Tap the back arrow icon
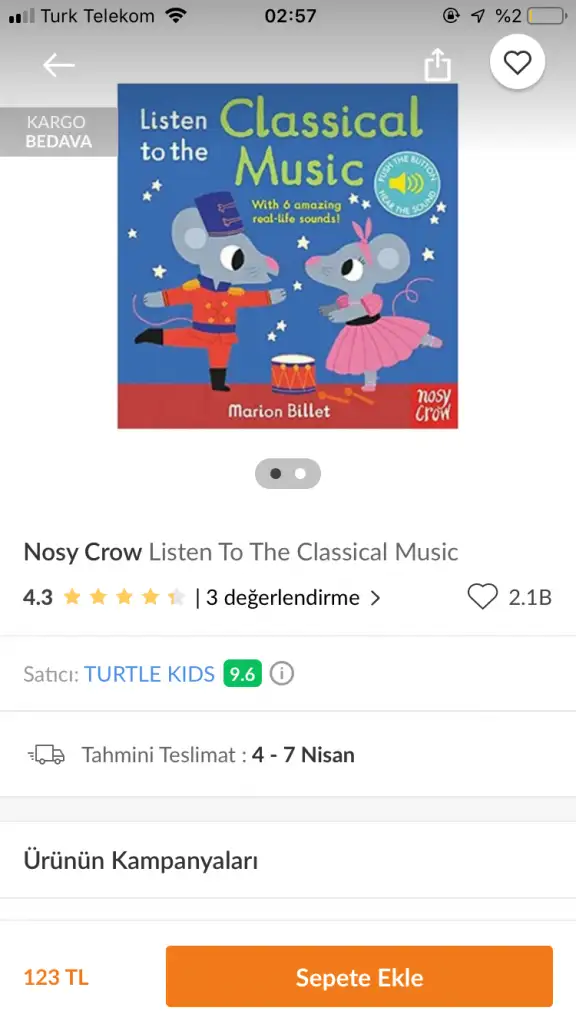Image resolution: width=576 pixels, height=1024 pixels. click(x=59, y=65)
